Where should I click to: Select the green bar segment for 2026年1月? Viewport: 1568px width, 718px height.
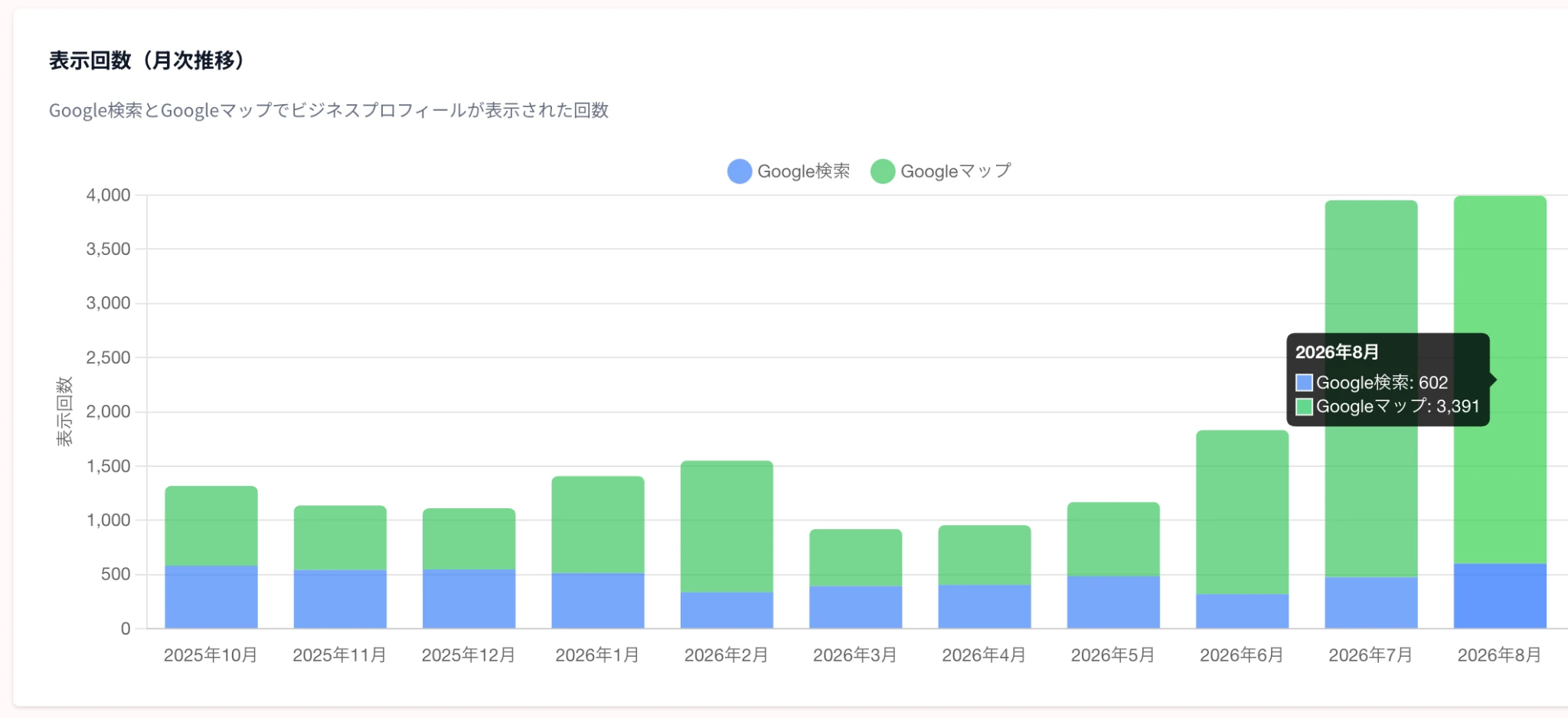tap(598, 525)
